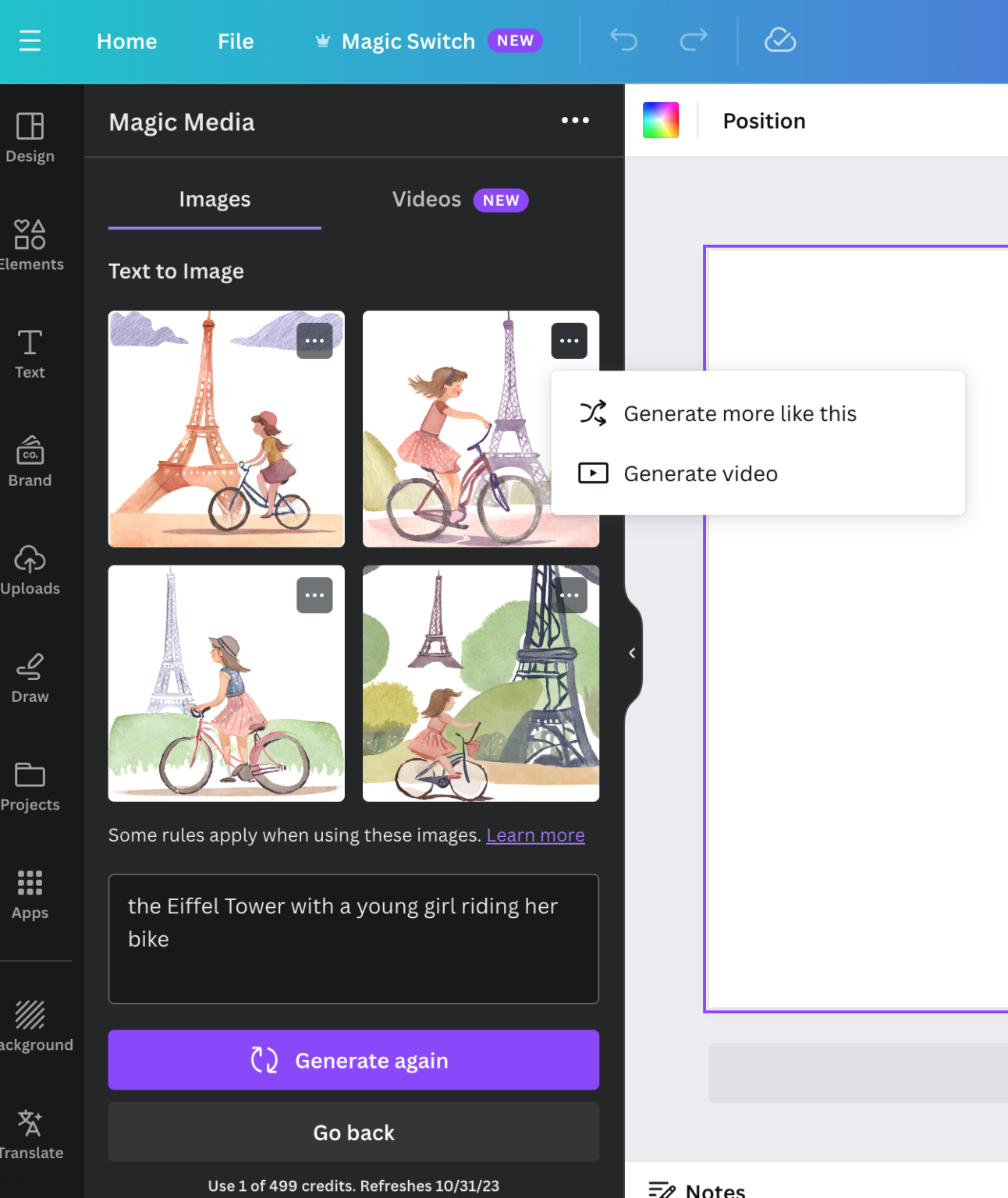Viewport: 1008px width, 1198px height.
Task: Open the Uploads sidebar panel
Action: tap(30, 570)
